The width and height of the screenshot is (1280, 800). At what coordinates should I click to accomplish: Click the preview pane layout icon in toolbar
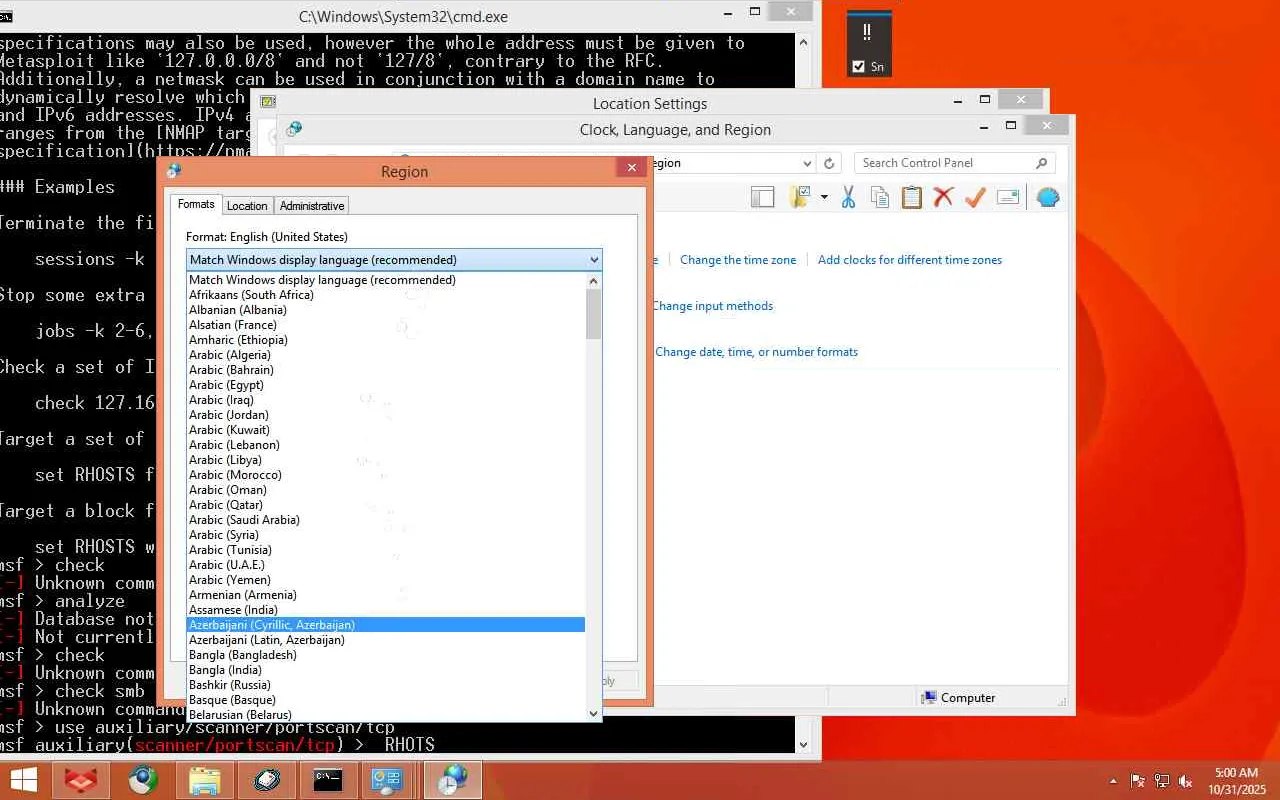click(762, 197)
